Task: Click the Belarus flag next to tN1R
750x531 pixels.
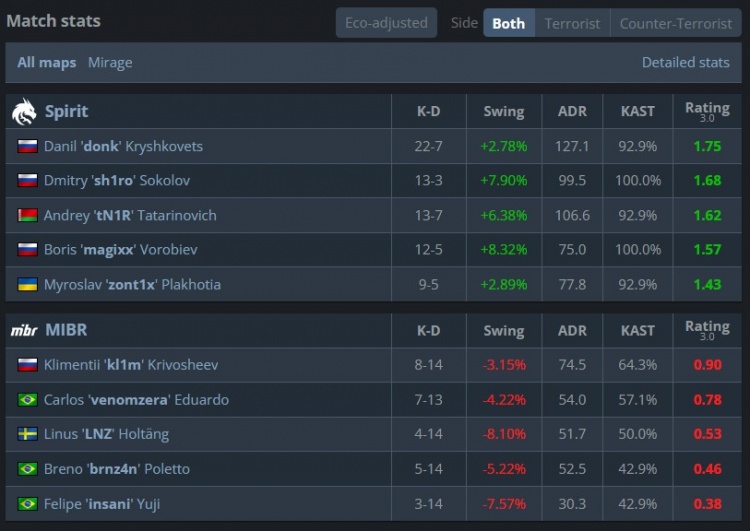Action: pos(27,215)
